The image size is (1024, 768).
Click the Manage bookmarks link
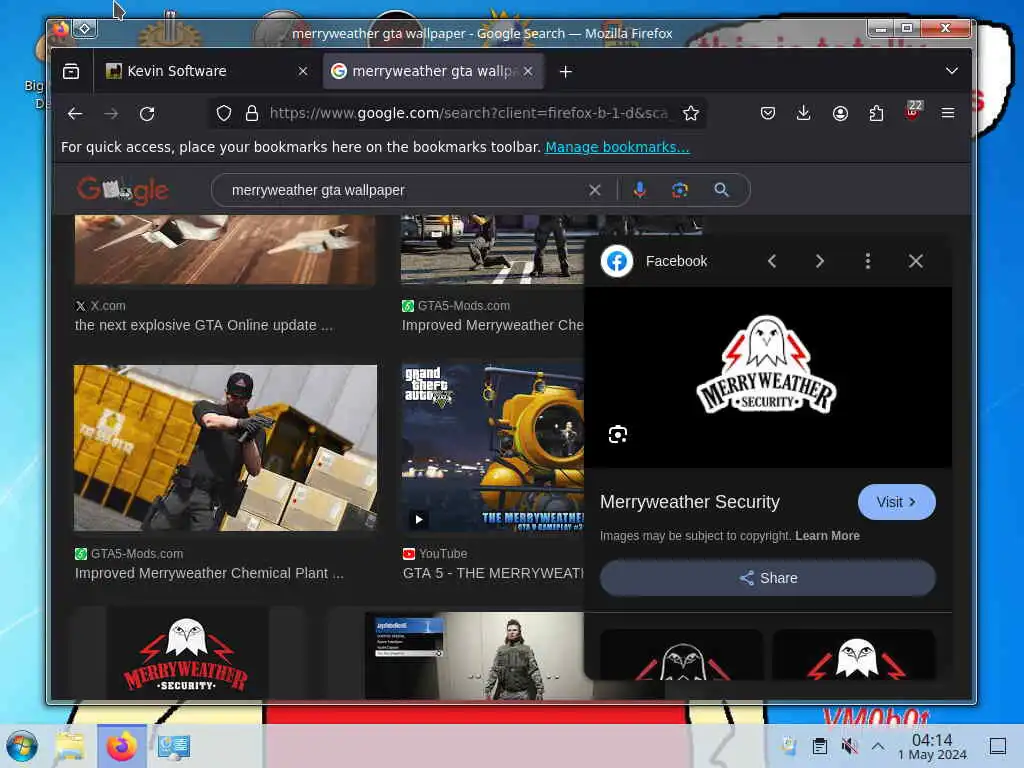click(x=617, y=147)
